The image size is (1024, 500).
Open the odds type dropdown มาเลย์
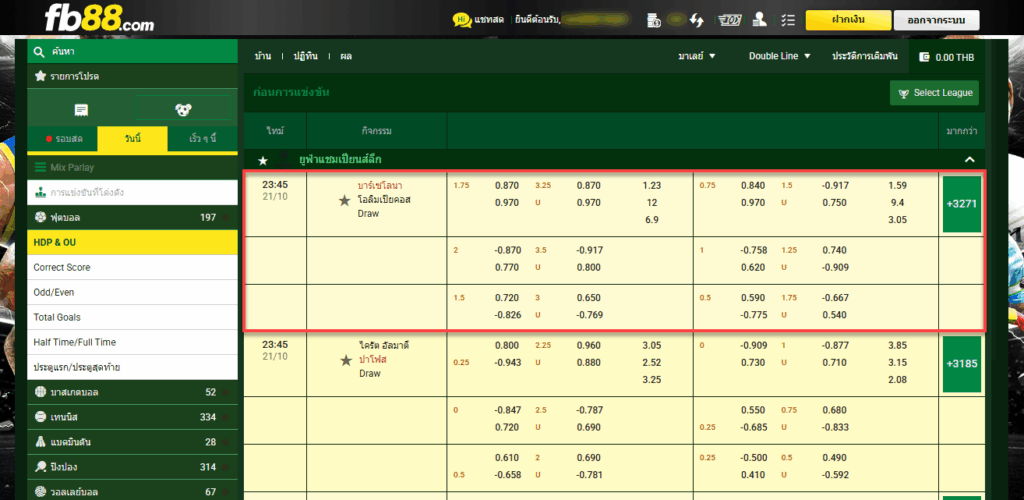(697, 56)
